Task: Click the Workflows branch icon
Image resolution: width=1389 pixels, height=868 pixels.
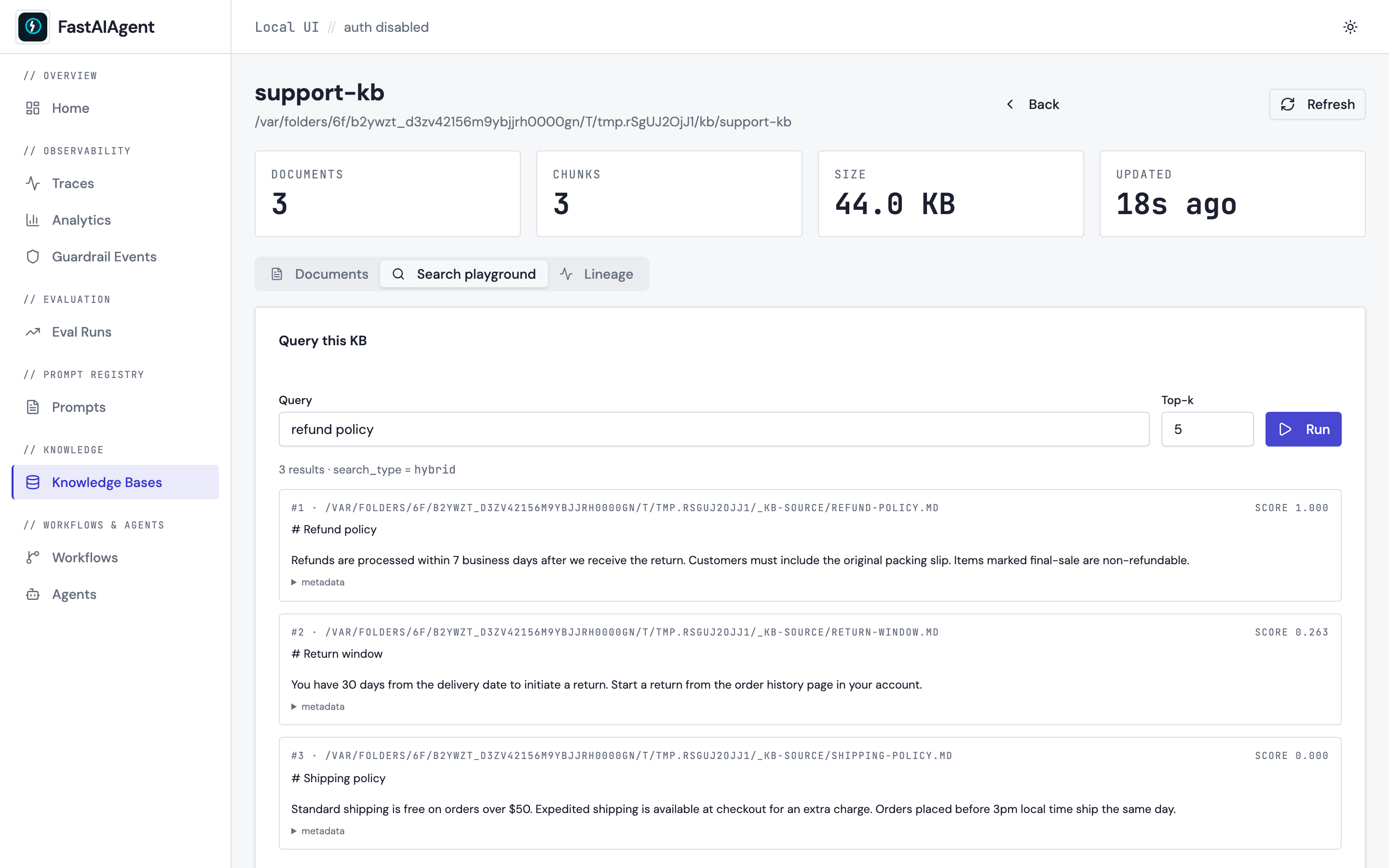Action: pos(33,557)
